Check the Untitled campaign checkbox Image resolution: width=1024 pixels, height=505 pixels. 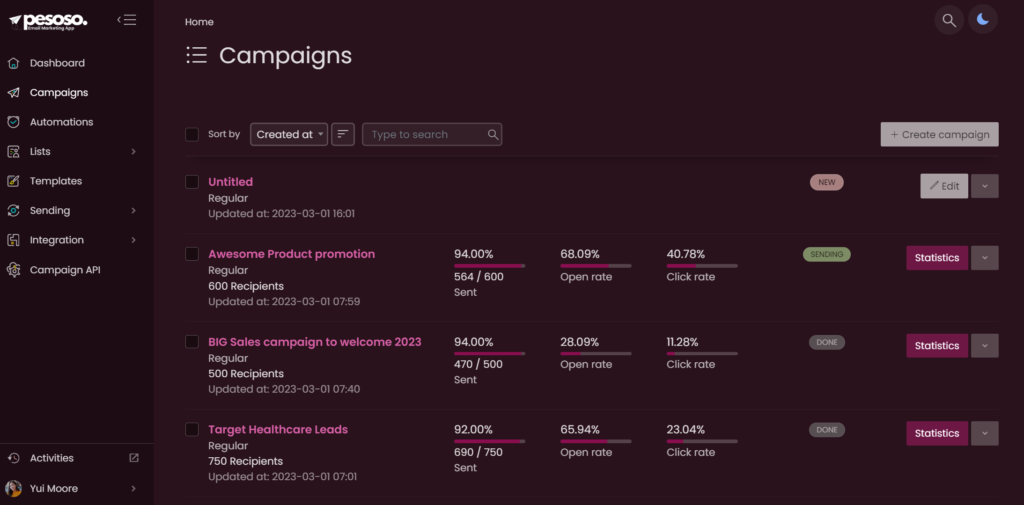[x=192, y=182]
